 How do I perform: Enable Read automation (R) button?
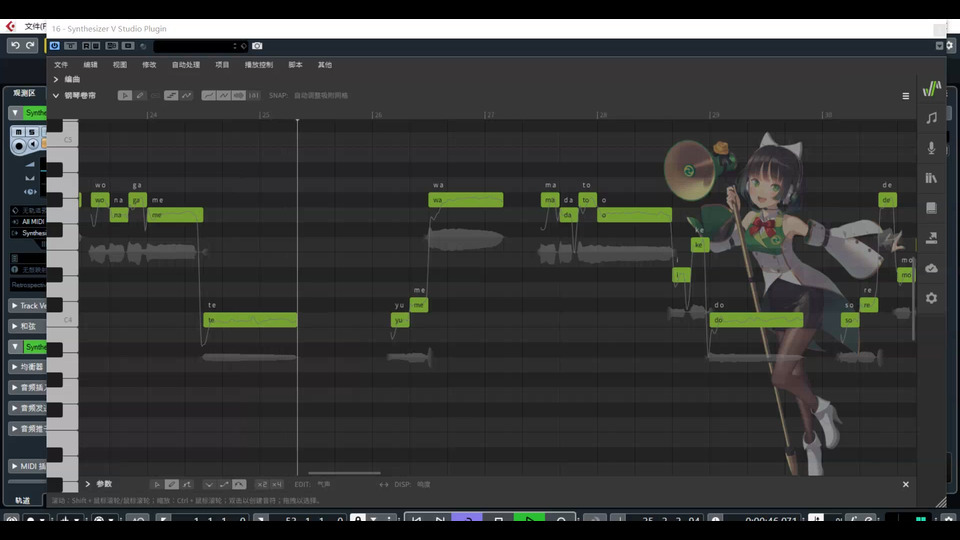[86, 46]
